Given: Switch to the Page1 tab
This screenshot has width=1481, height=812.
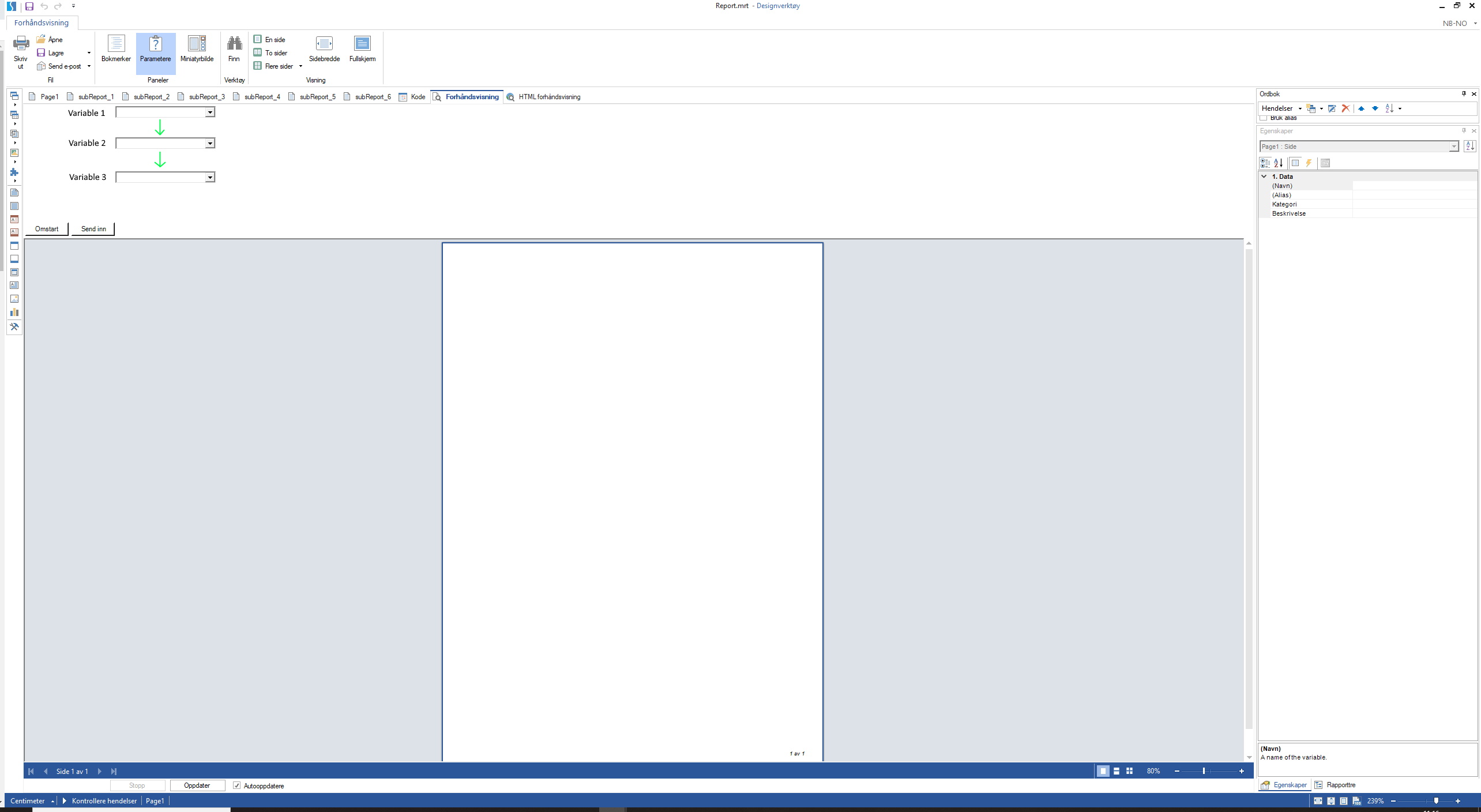Looking at the screenshot, I should [x=44, y=97].
